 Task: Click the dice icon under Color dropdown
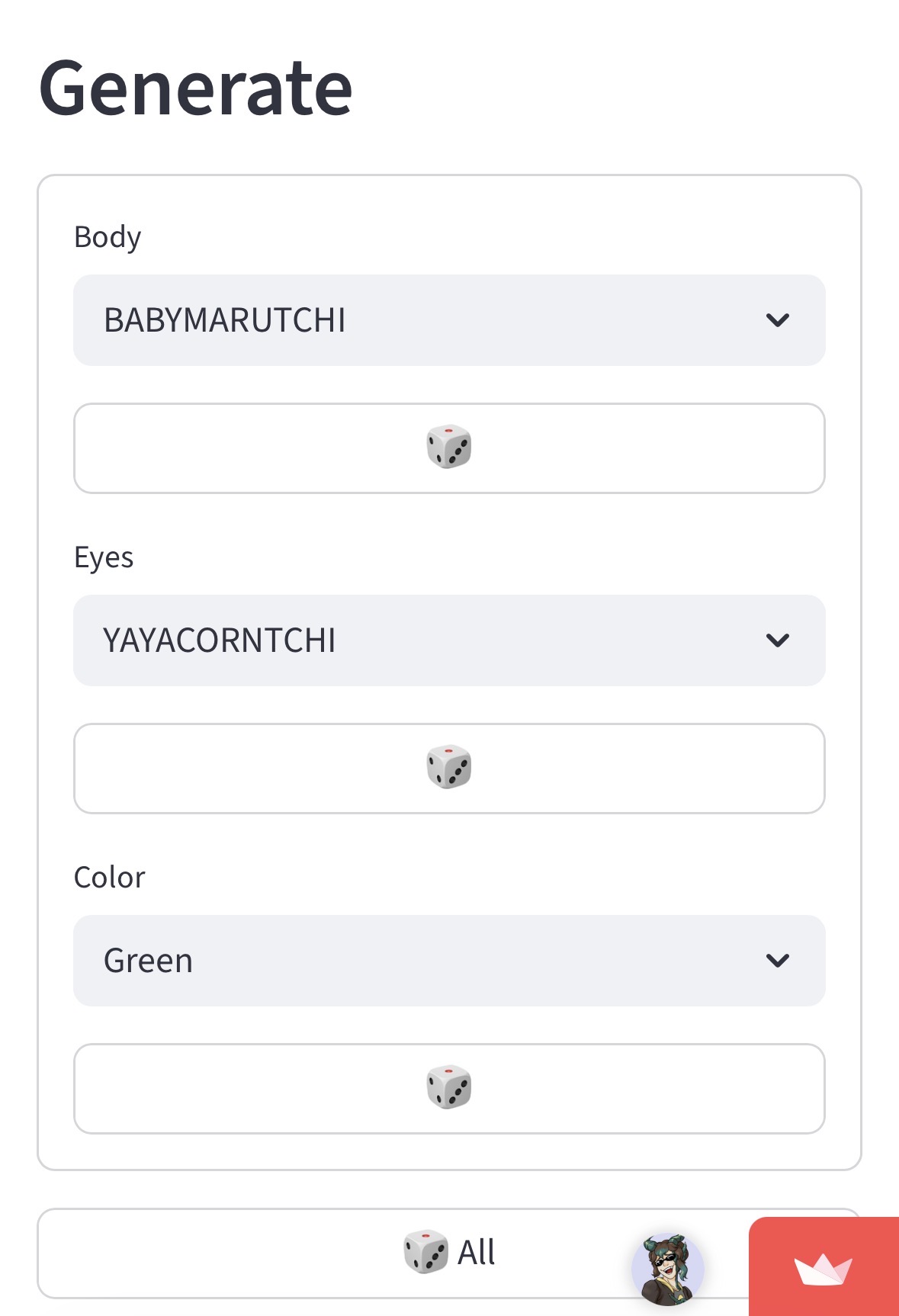tap(449, 1088)
